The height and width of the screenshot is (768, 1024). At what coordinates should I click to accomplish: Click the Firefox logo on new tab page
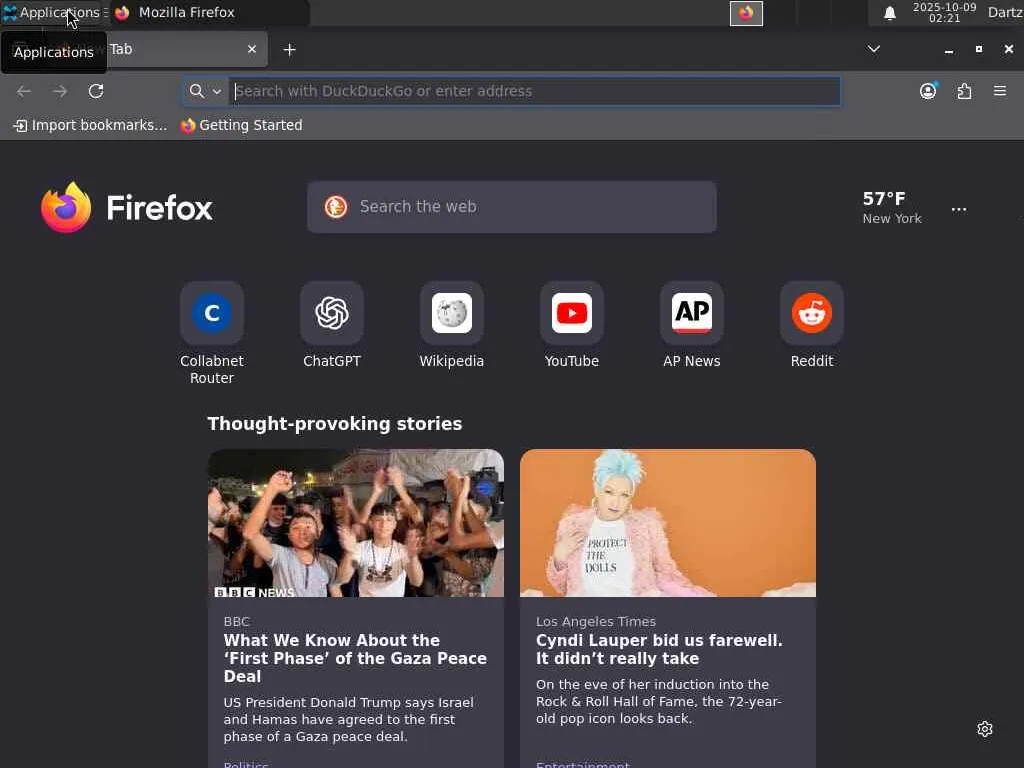127,208
